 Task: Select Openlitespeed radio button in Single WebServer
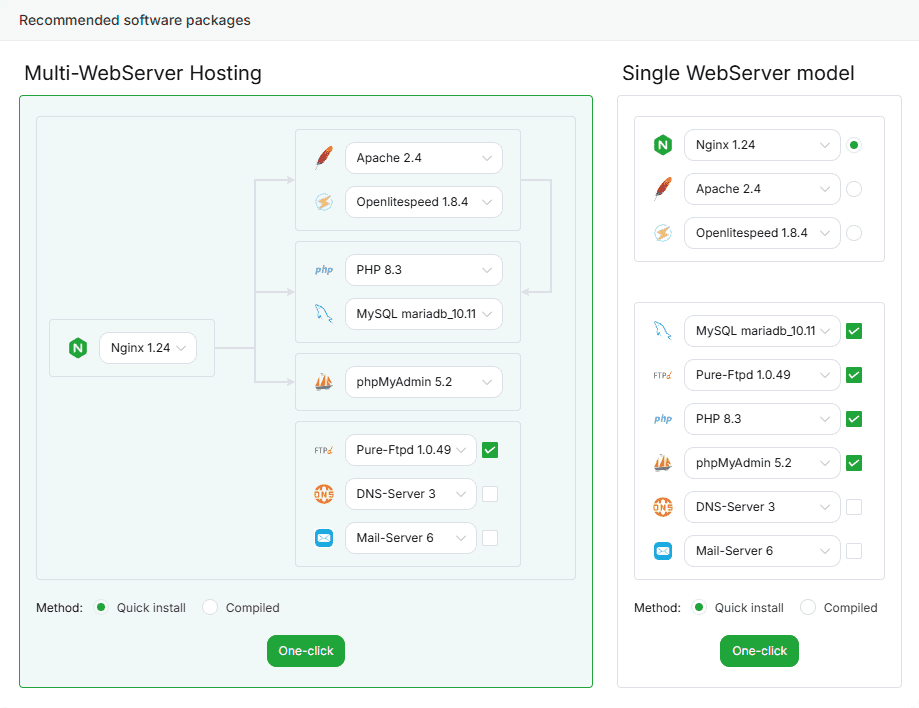coord(854,233)
